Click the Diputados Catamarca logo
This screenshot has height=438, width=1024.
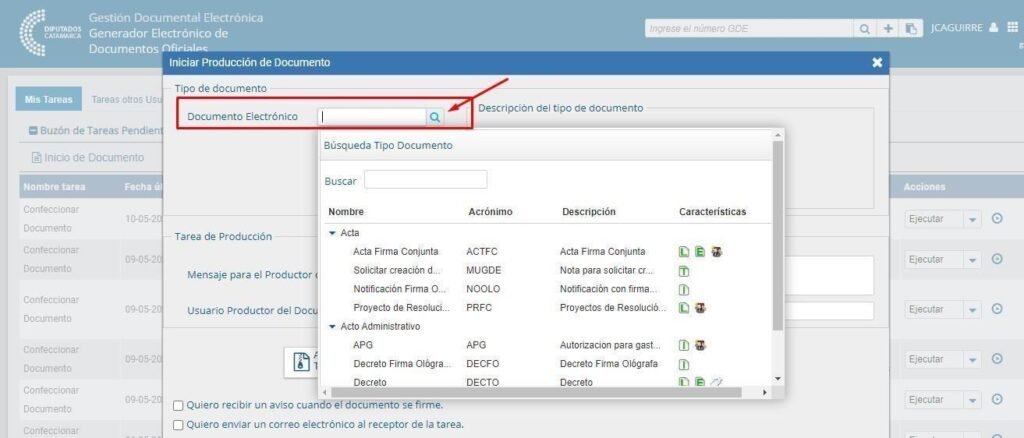(51, 33)
